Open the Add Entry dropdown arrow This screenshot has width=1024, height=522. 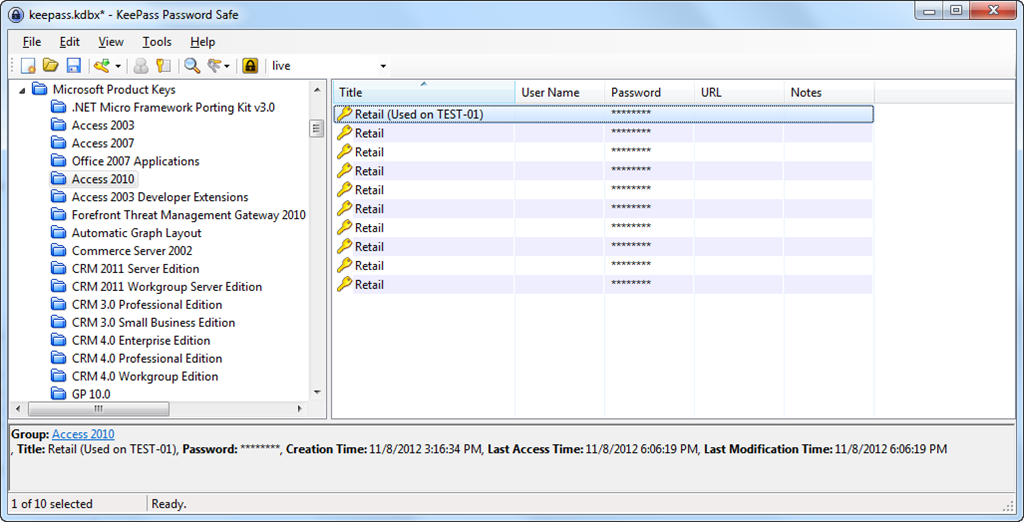coord(118,66)
